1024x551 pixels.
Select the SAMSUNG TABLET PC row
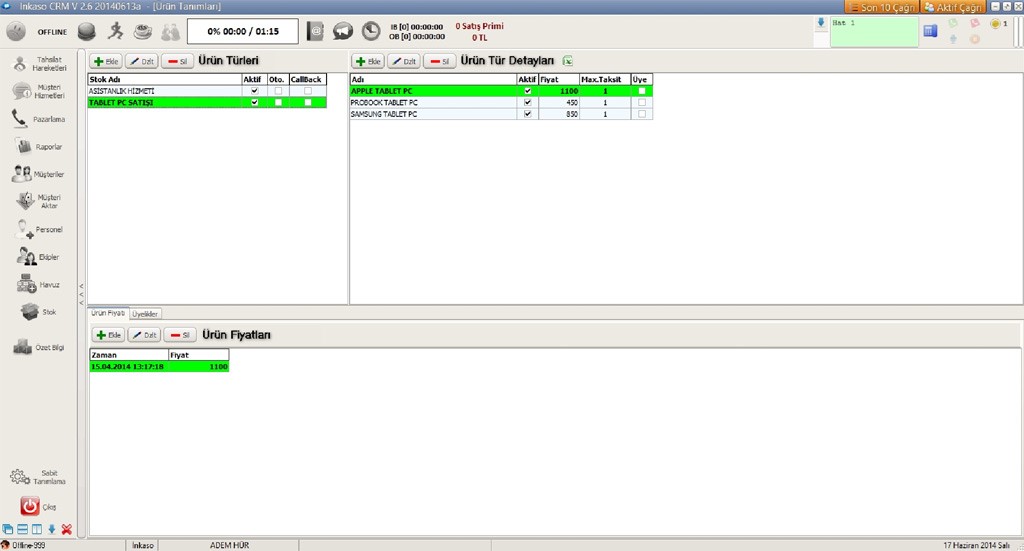(x=430, y=114)
